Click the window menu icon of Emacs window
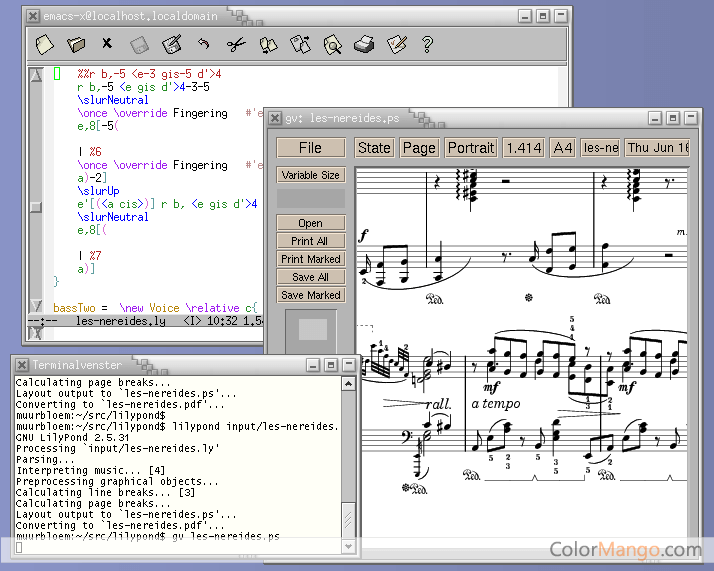Screen dimensions: 714x571 33,16
